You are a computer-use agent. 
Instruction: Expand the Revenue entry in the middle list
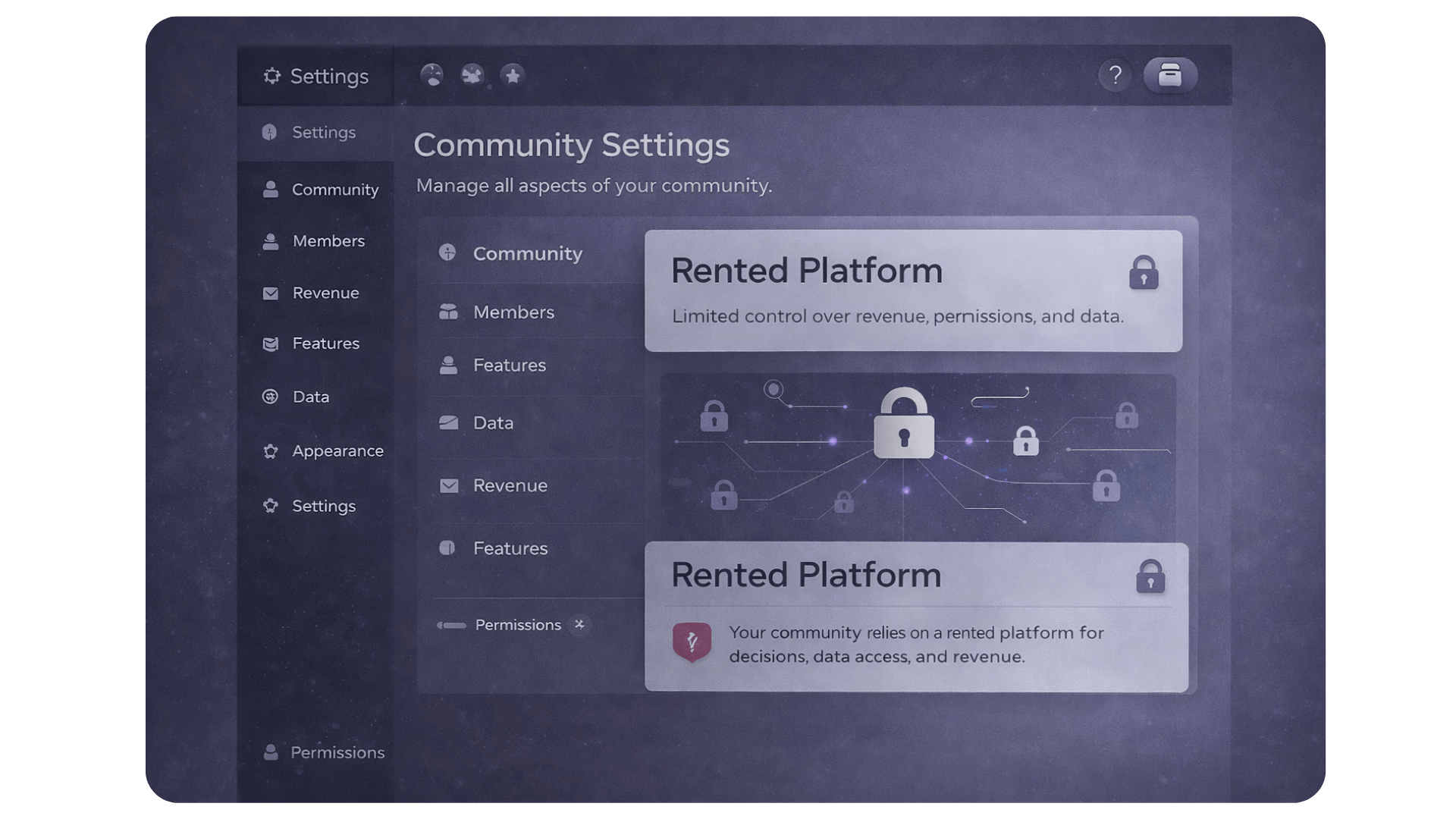pos(510,485)
